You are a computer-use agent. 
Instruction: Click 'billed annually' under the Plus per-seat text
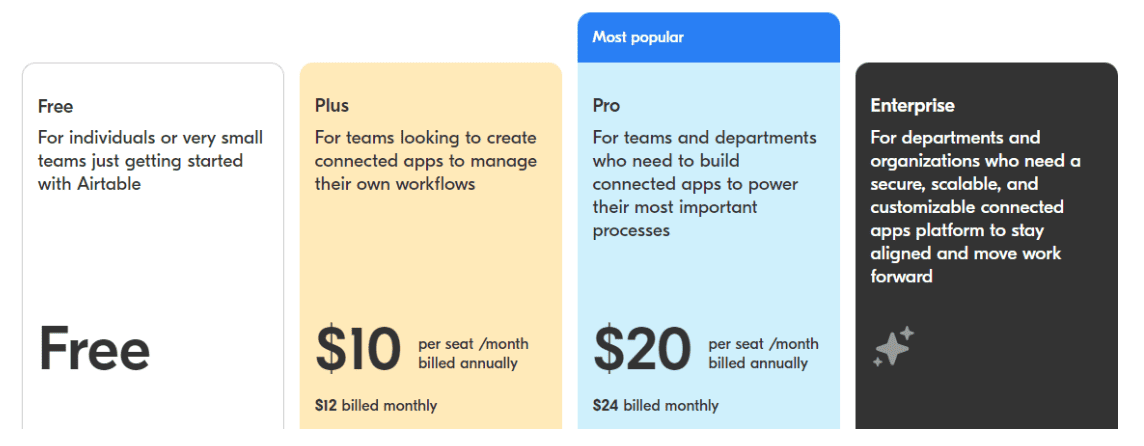[468, 364]
